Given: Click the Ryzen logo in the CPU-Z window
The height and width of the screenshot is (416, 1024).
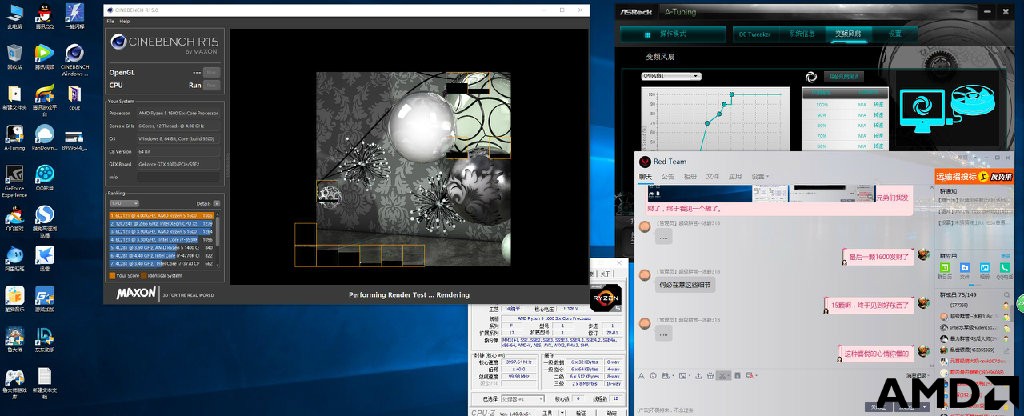Looking at the screenshot, I should (x=605, y=298).
